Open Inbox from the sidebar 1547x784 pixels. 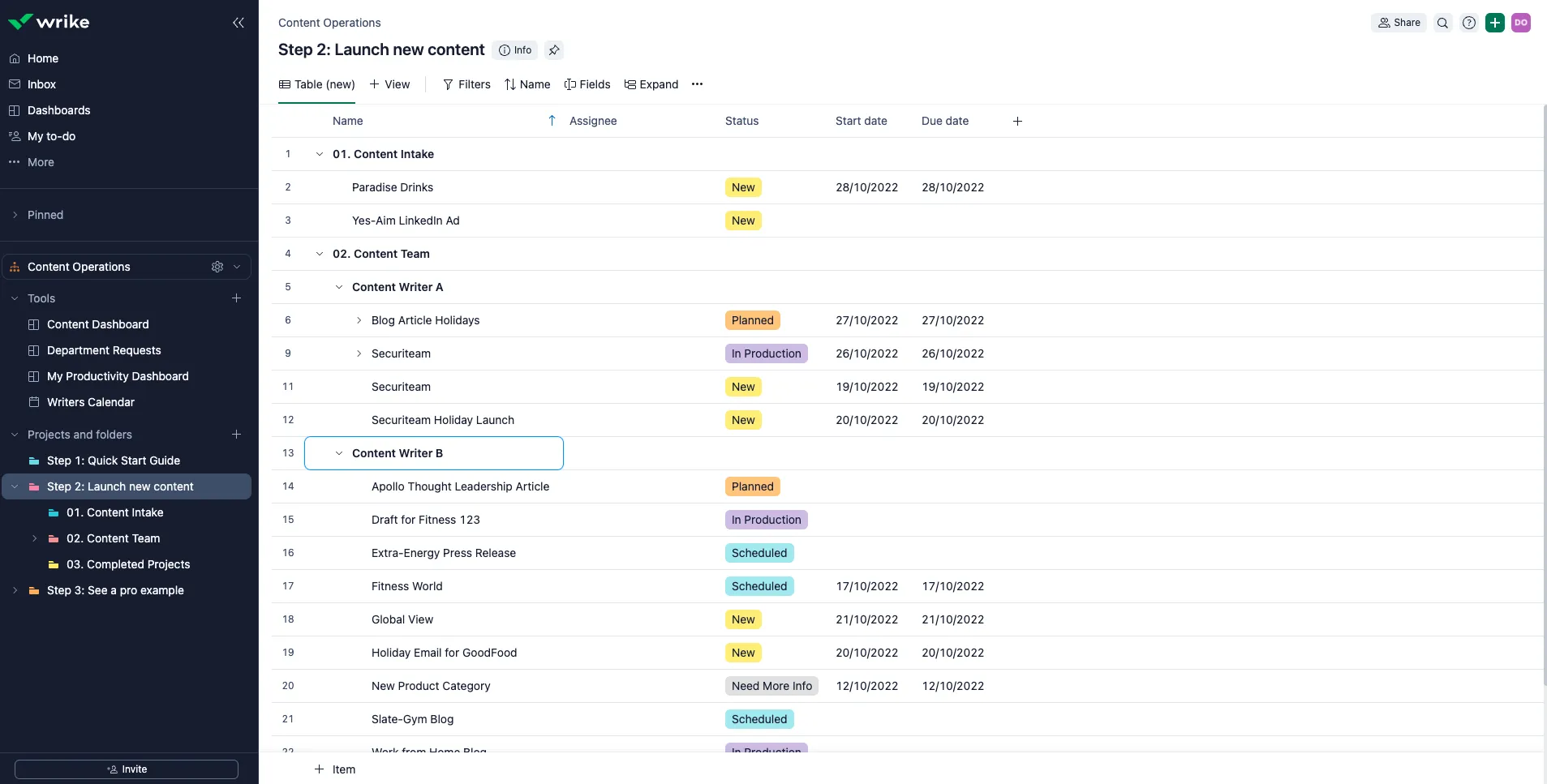(41, 84)
